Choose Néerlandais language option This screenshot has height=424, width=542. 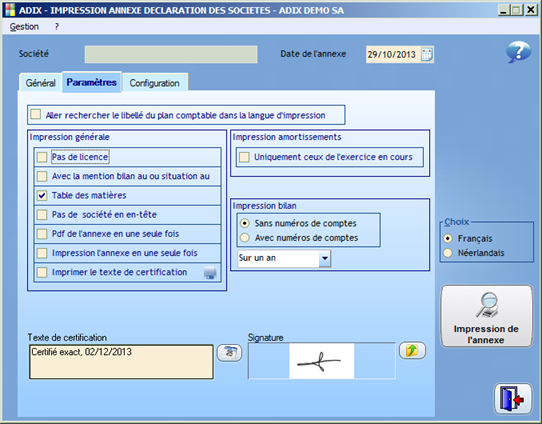448,253
